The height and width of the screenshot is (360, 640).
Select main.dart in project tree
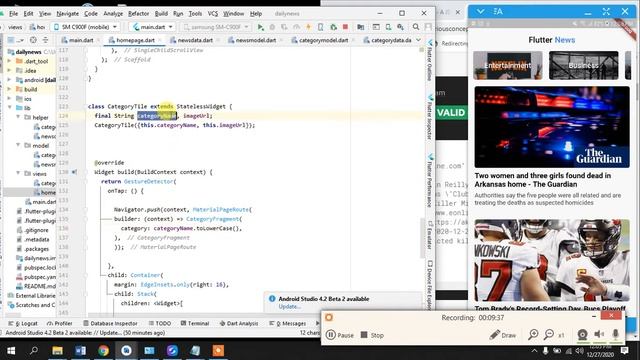[40, 202]
